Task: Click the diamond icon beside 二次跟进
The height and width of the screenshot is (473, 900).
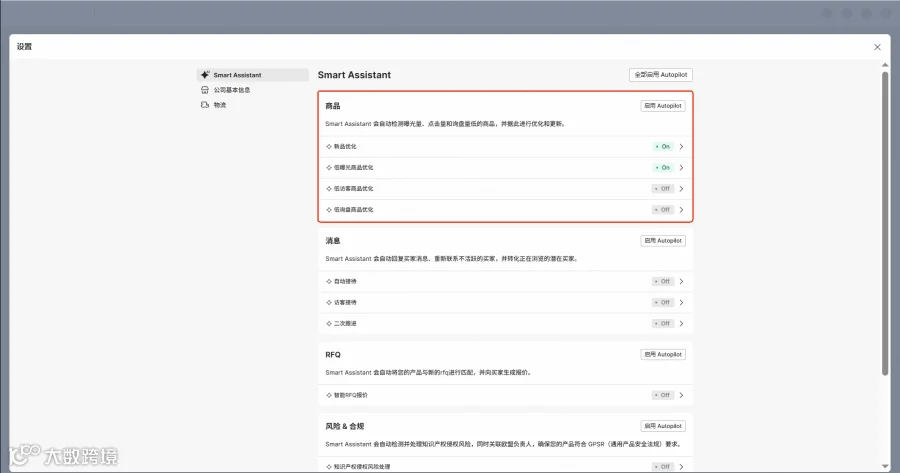Action: click(x=329, y=323)
